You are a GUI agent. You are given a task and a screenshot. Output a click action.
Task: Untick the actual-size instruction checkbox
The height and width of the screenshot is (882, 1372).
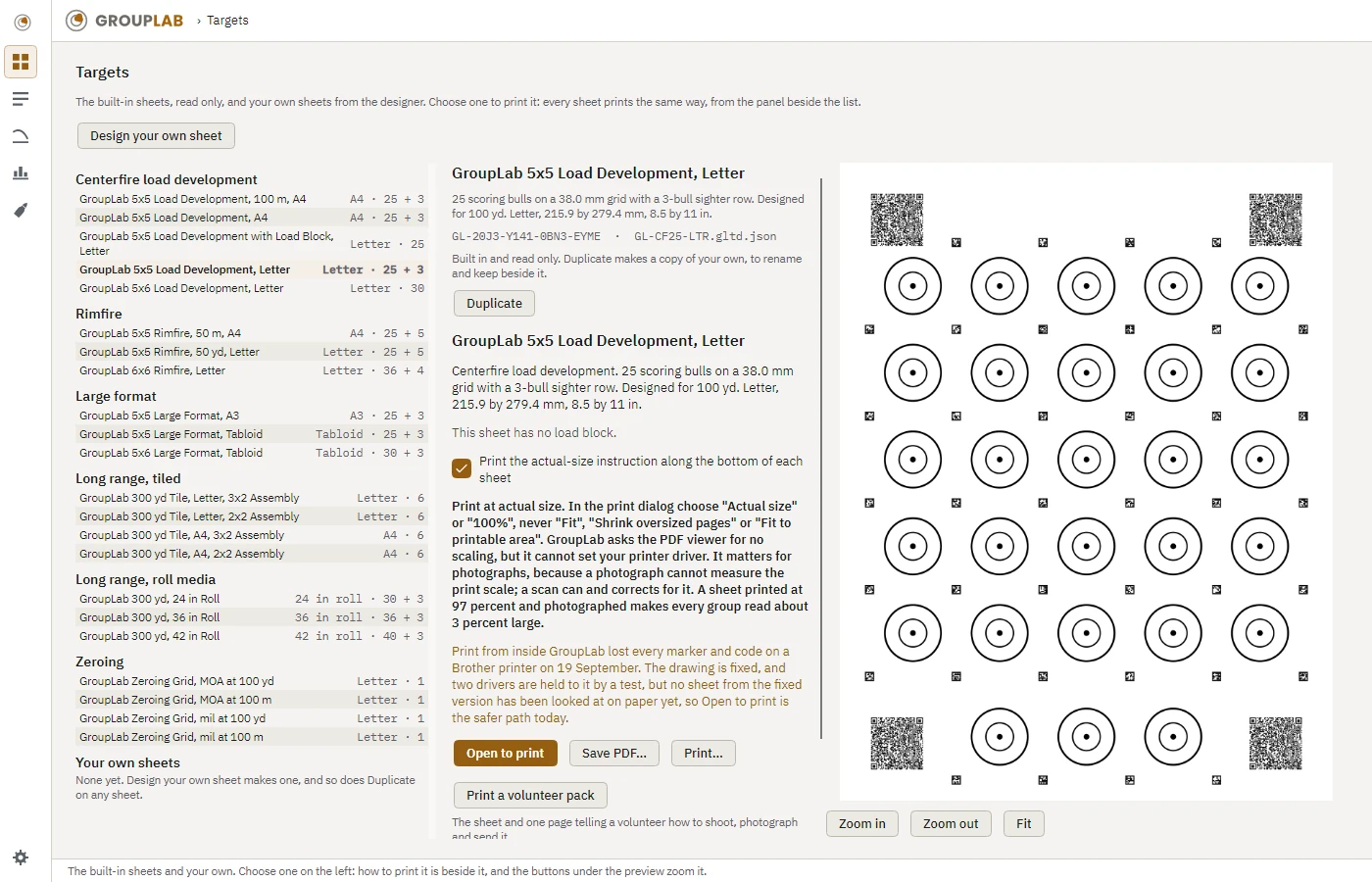[462, 468]
